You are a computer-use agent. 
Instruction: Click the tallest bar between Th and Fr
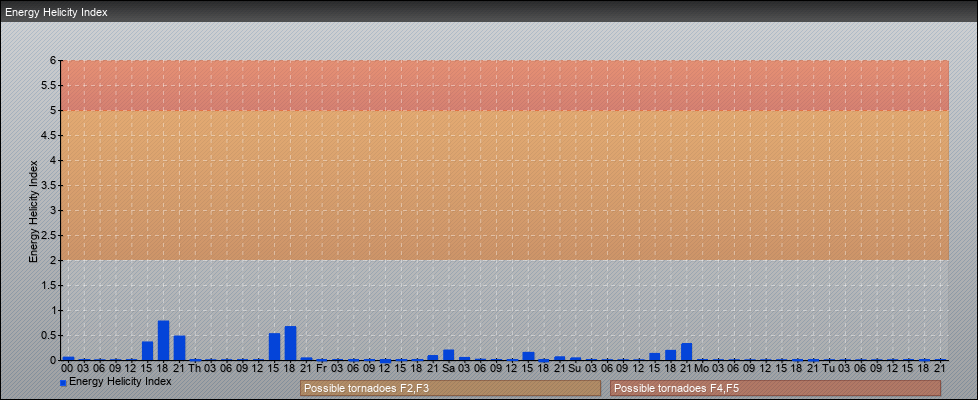[290, 343]
